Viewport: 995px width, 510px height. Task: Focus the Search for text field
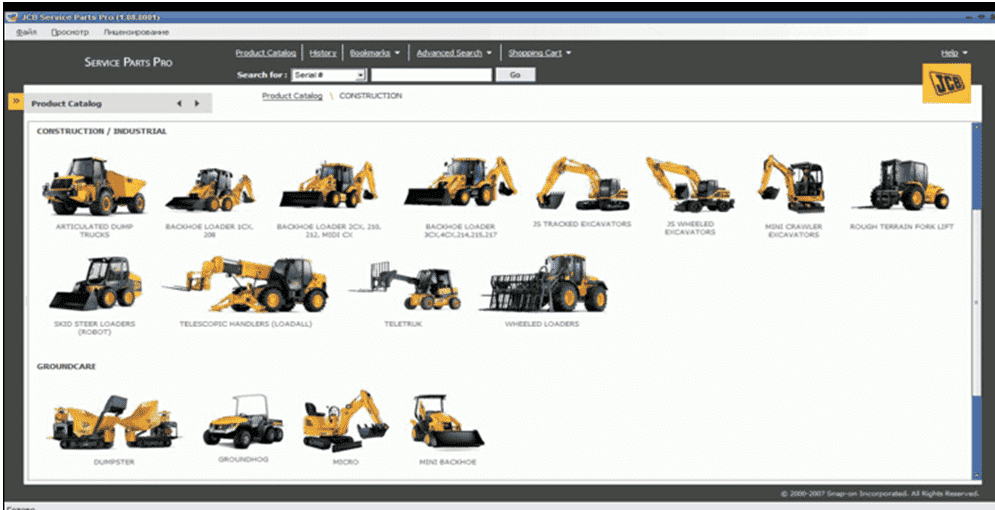coord(431,75)
